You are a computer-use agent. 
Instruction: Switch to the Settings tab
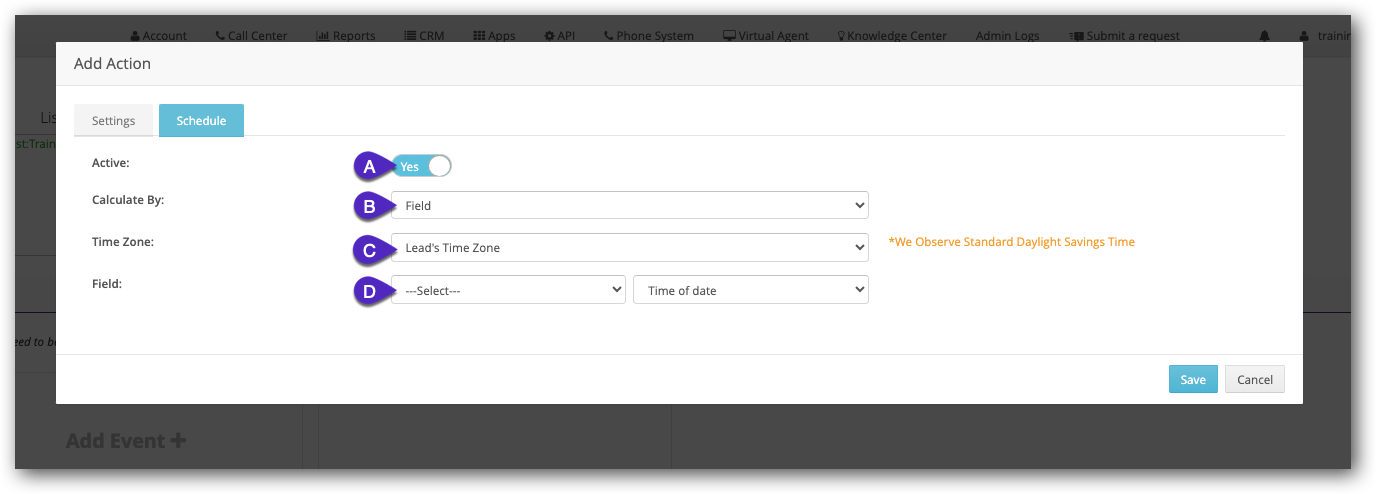click(x=113, y=120)
